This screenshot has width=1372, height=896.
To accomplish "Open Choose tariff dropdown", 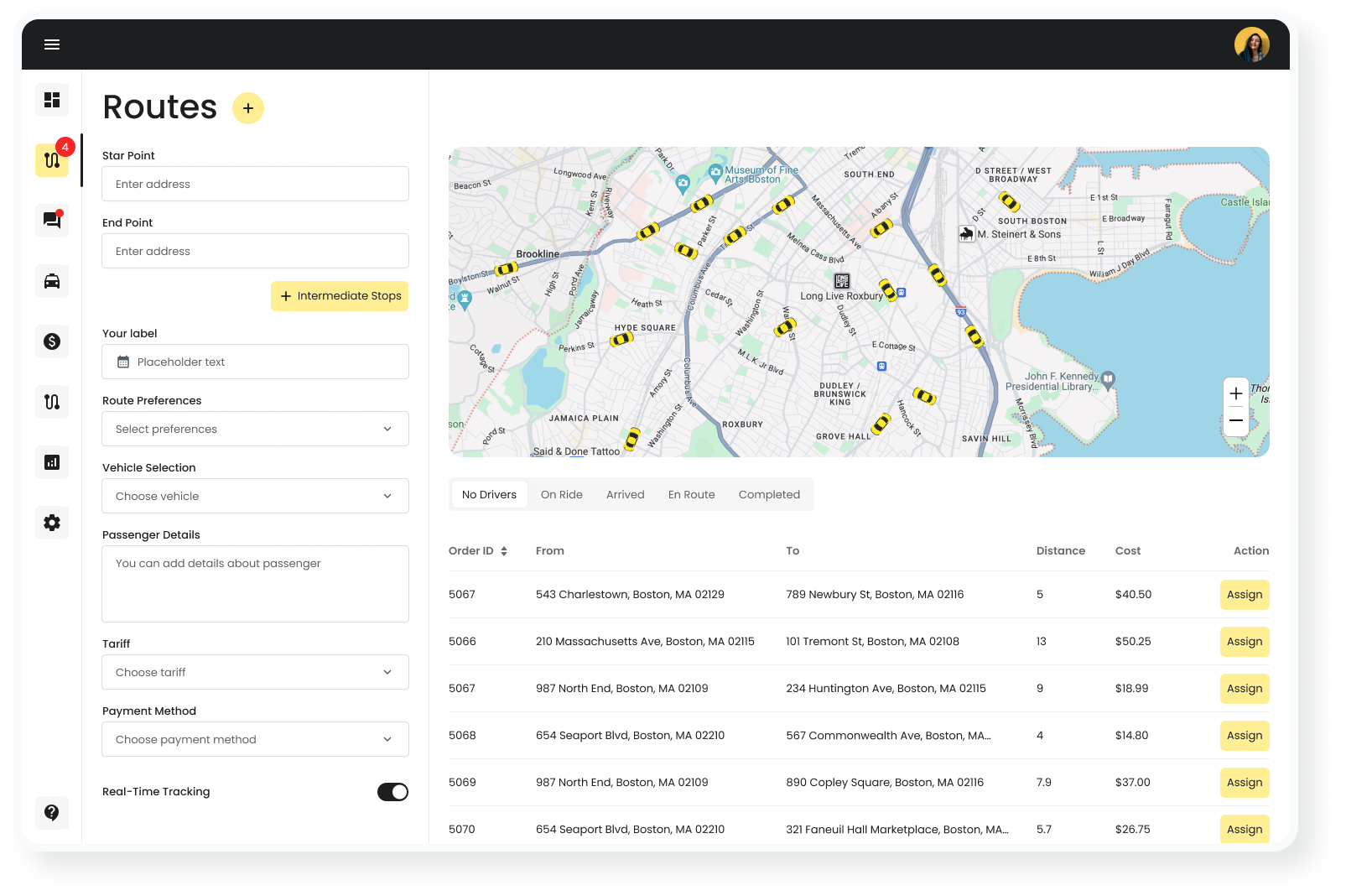I will (x=256, y=672).
